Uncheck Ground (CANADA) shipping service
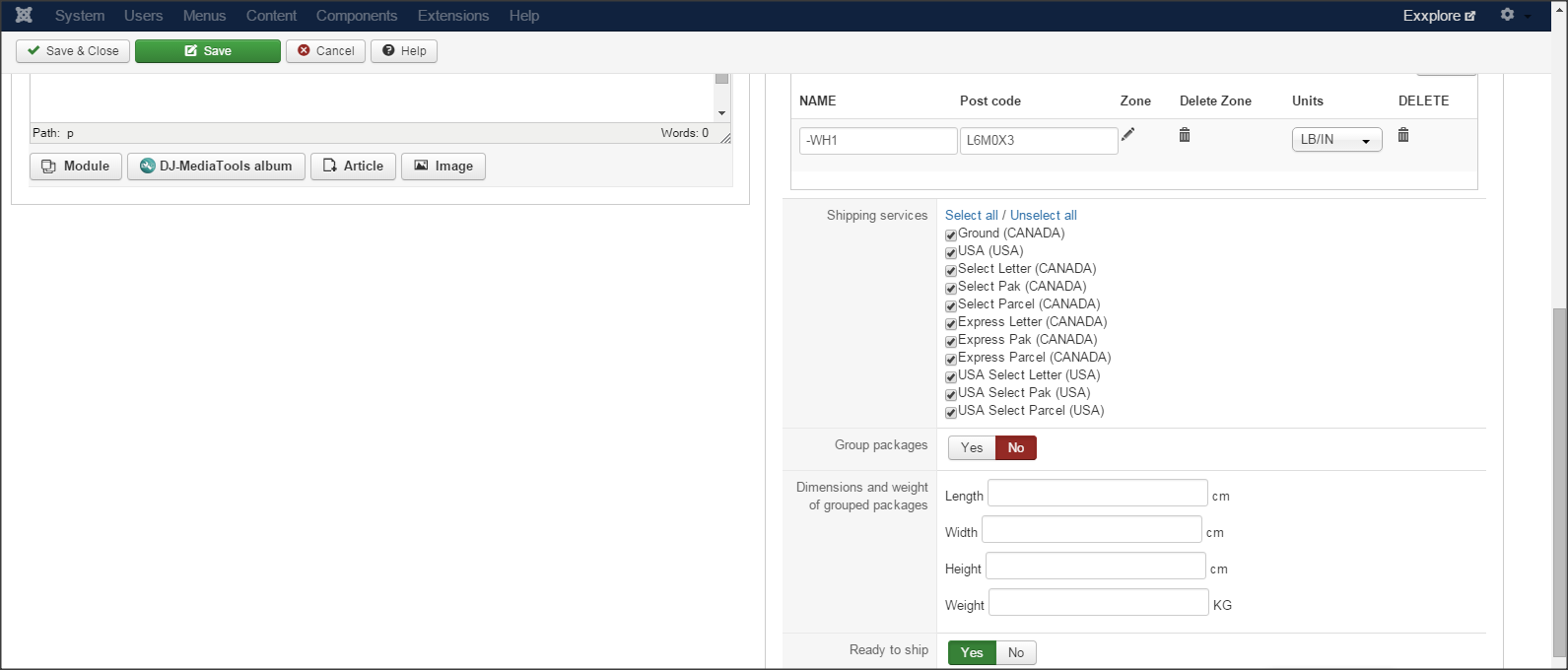The height and width of the screenshot is (670, 1568). click(x=951, y=234)
